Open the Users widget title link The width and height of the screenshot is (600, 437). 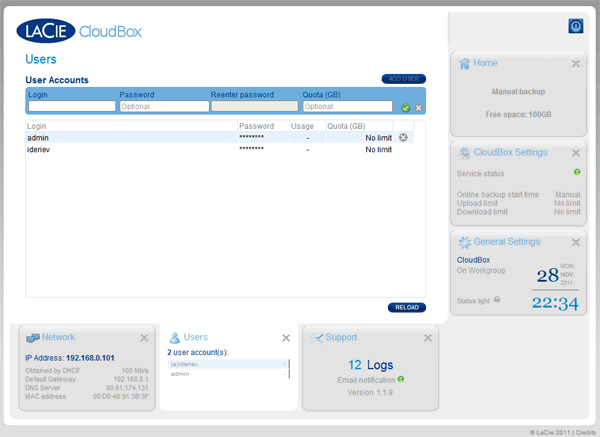[196, 337]
